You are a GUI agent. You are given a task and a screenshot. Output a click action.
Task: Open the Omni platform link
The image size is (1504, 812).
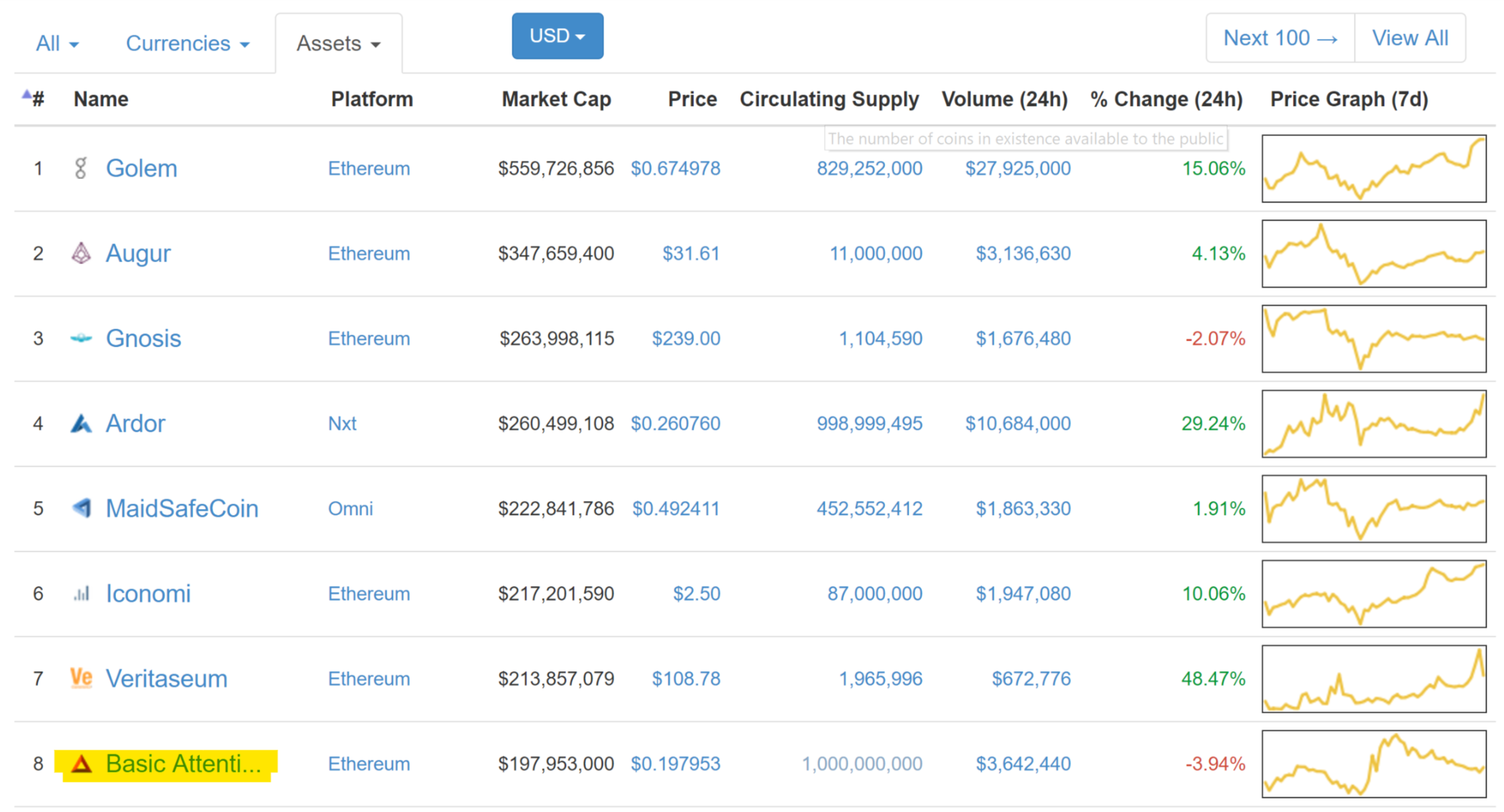click(x=350, y=509)
